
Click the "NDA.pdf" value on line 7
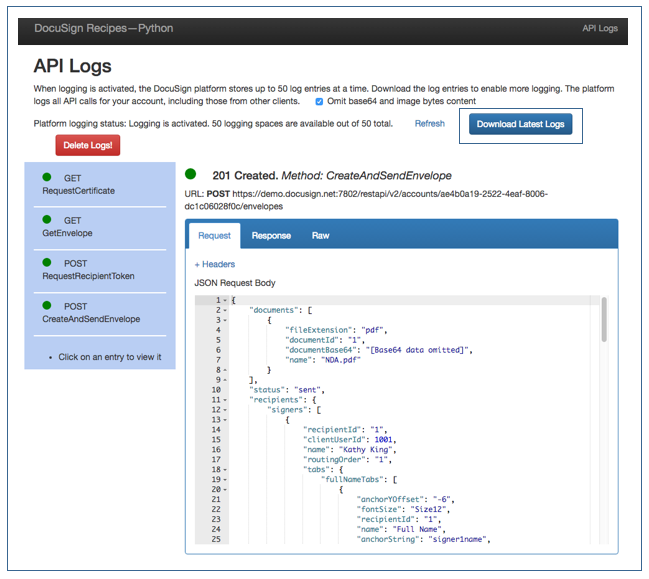pyautogui.click(x=341, y=360)
